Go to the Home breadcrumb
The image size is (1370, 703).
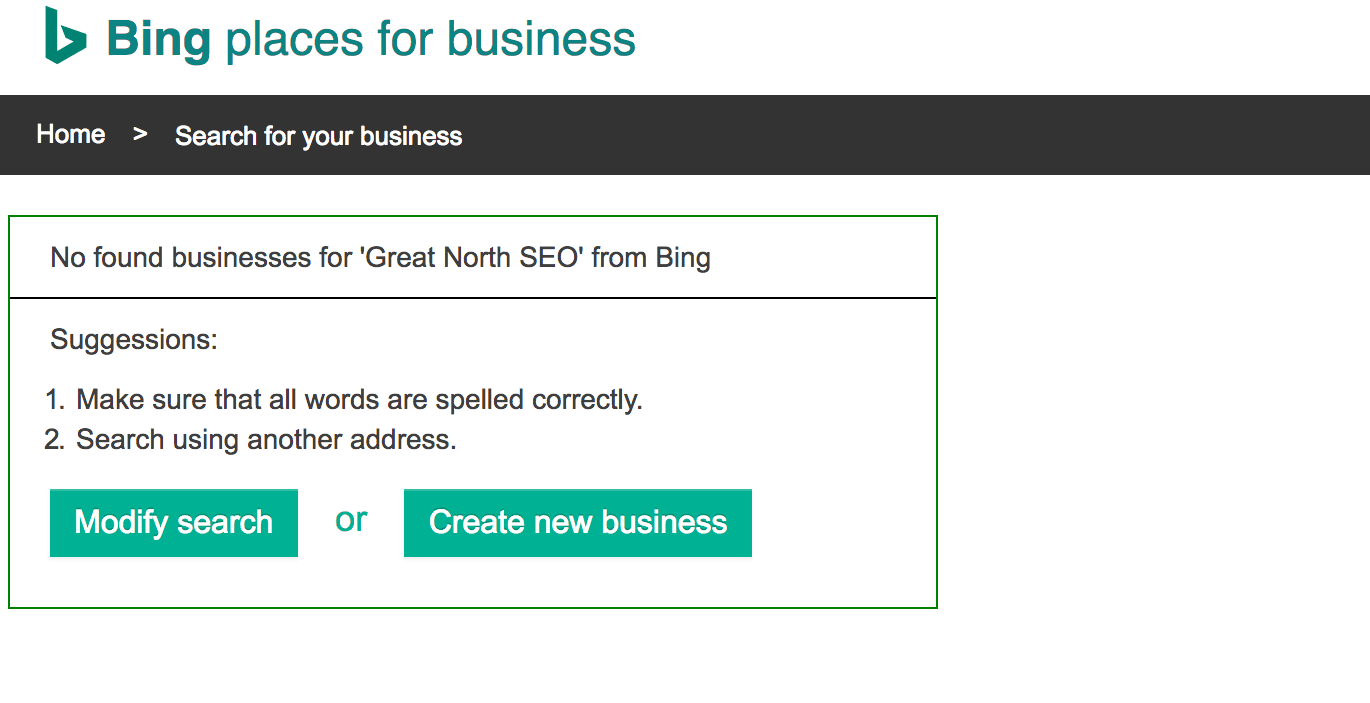(71, 134)
